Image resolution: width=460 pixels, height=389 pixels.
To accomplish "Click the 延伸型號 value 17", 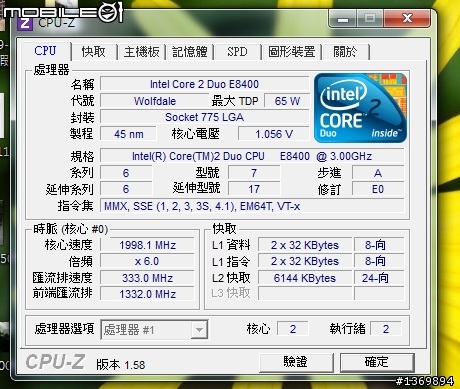I will (254, 189).
